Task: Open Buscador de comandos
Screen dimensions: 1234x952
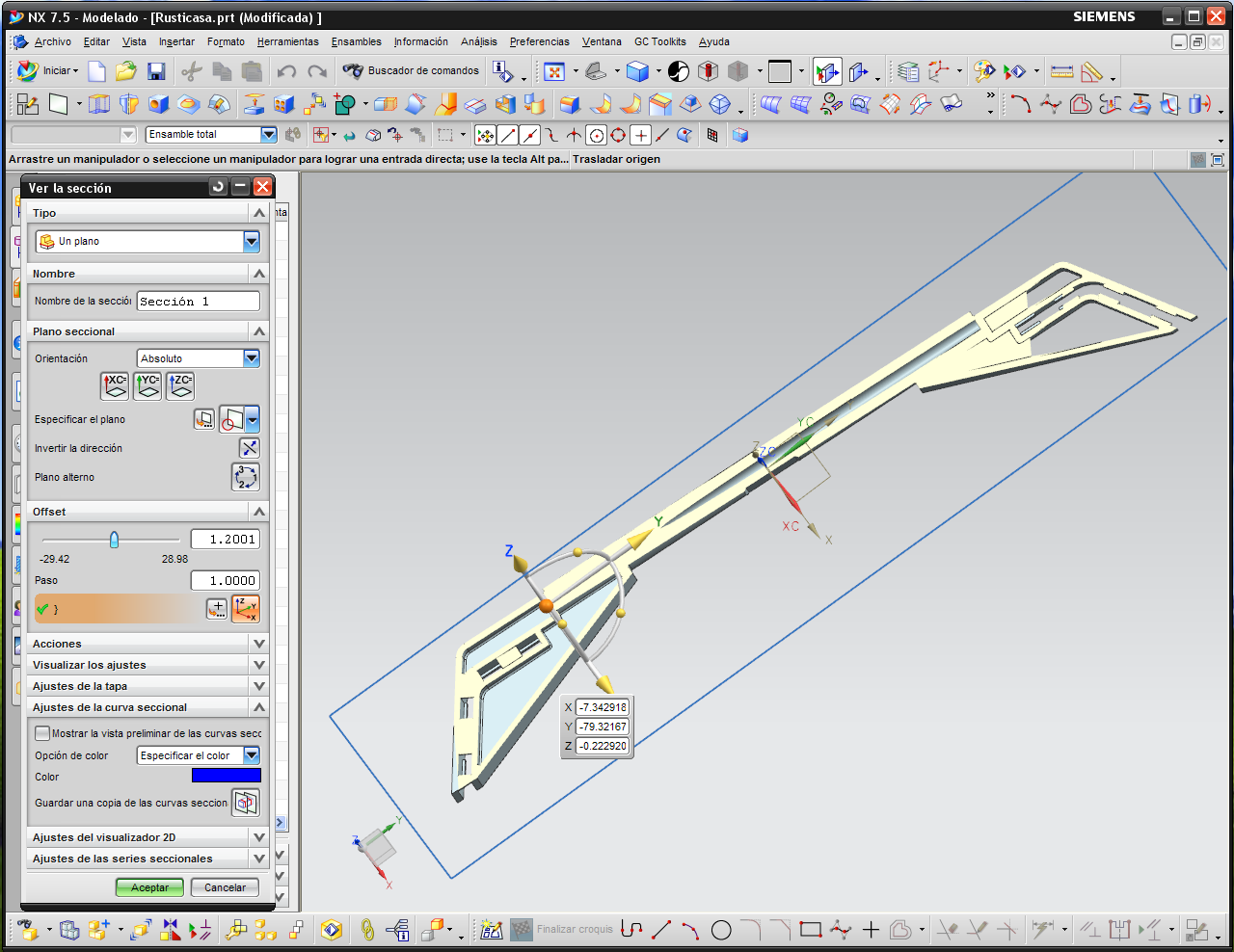Action: [411, 71]
